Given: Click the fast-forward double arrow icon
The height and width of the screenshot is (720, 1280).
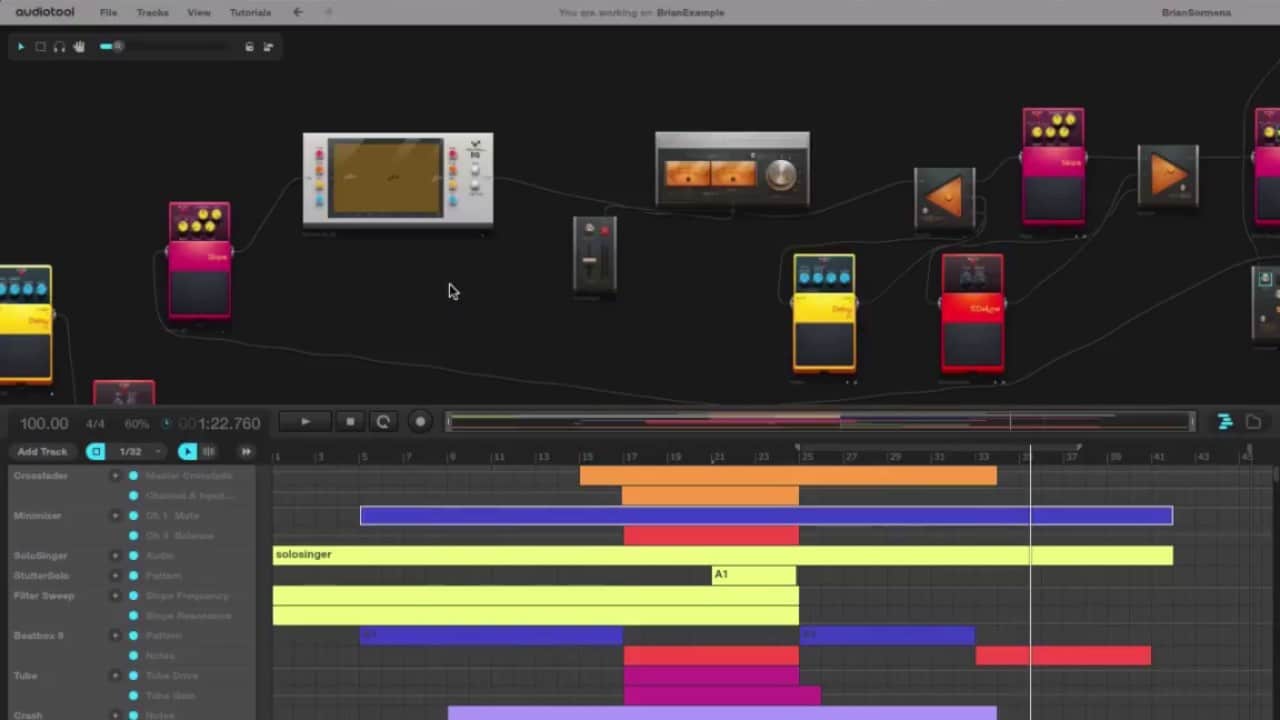Looking at the screenshot, I should coord(246,452).
